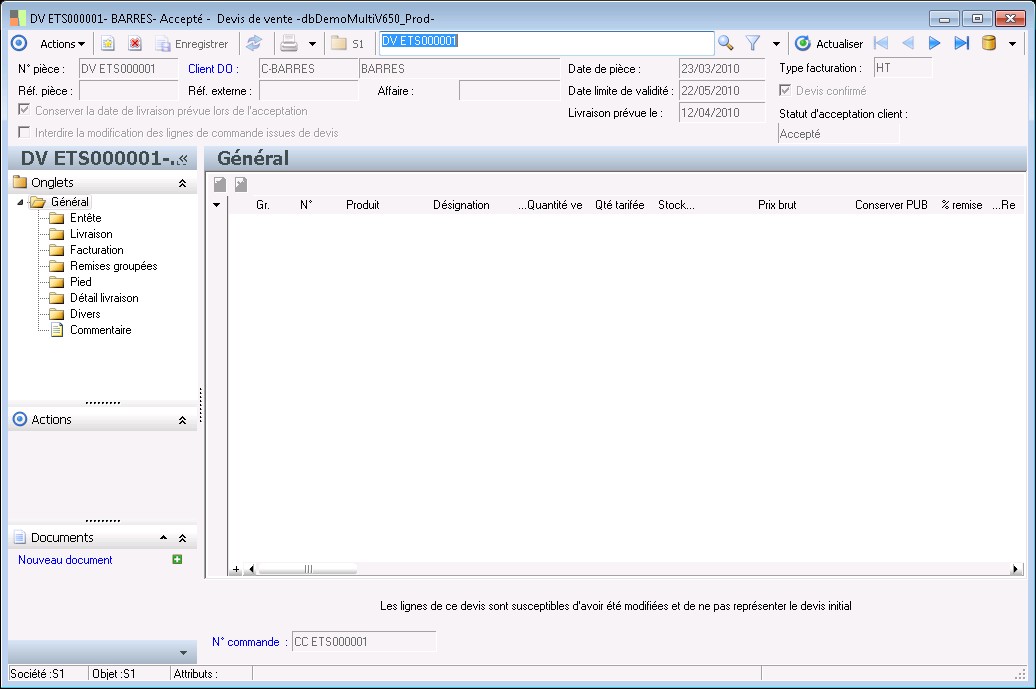Image resolution: width=1036 pixels, height=689 pixels.
Task: Open the printer options dropdown arrow
Action: tap(312, 44)
